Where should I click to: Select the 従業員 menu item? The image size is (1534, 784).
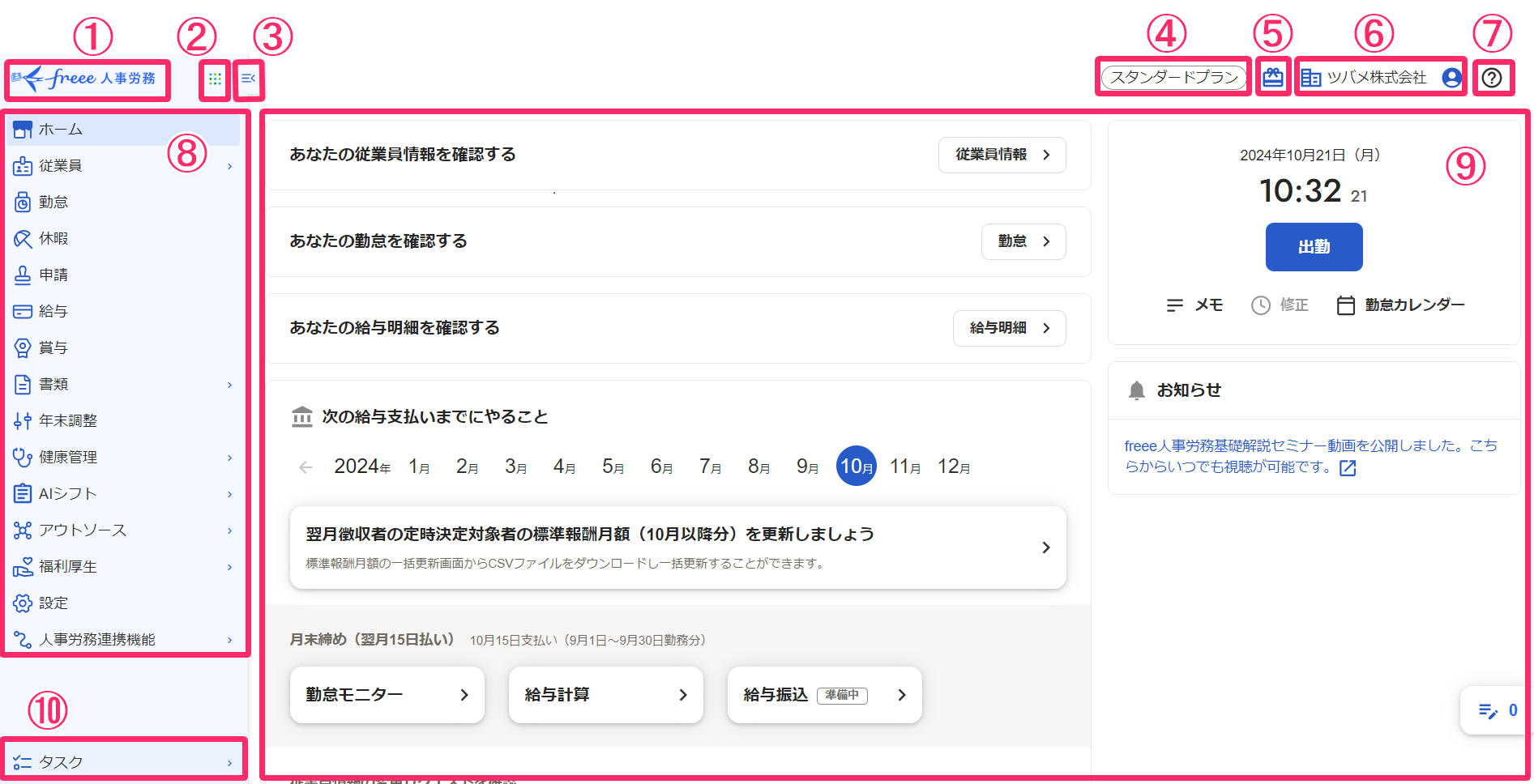(x=124, y=166)
